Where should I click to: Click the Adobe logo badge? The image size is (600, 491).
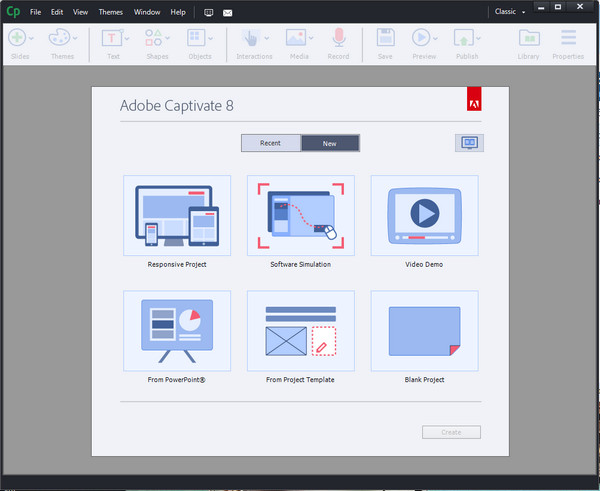tap(474, 99)
